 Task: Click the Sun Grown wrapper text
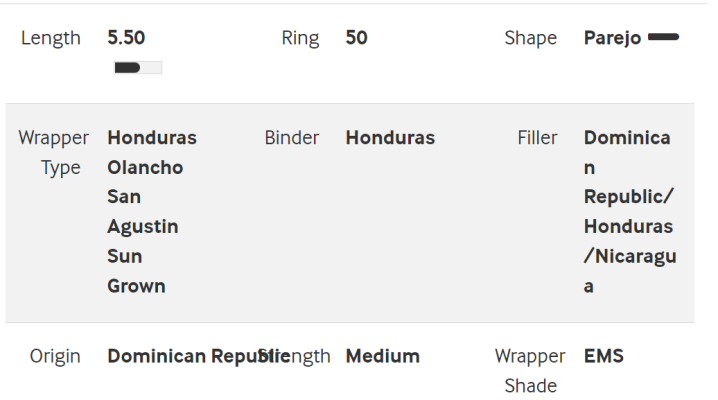pos(136,271)
